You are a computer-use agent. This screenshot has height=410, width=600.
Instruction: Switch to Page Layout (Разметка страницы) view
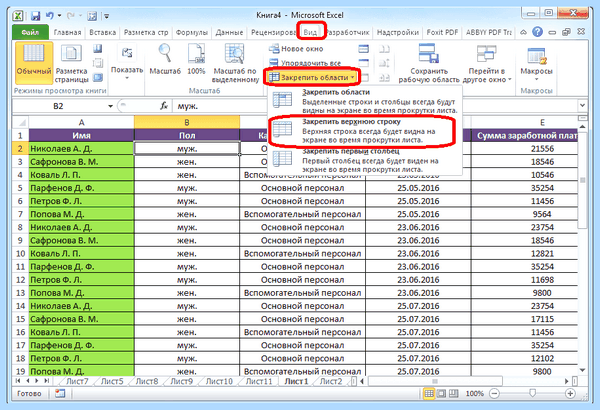[72, 63]
